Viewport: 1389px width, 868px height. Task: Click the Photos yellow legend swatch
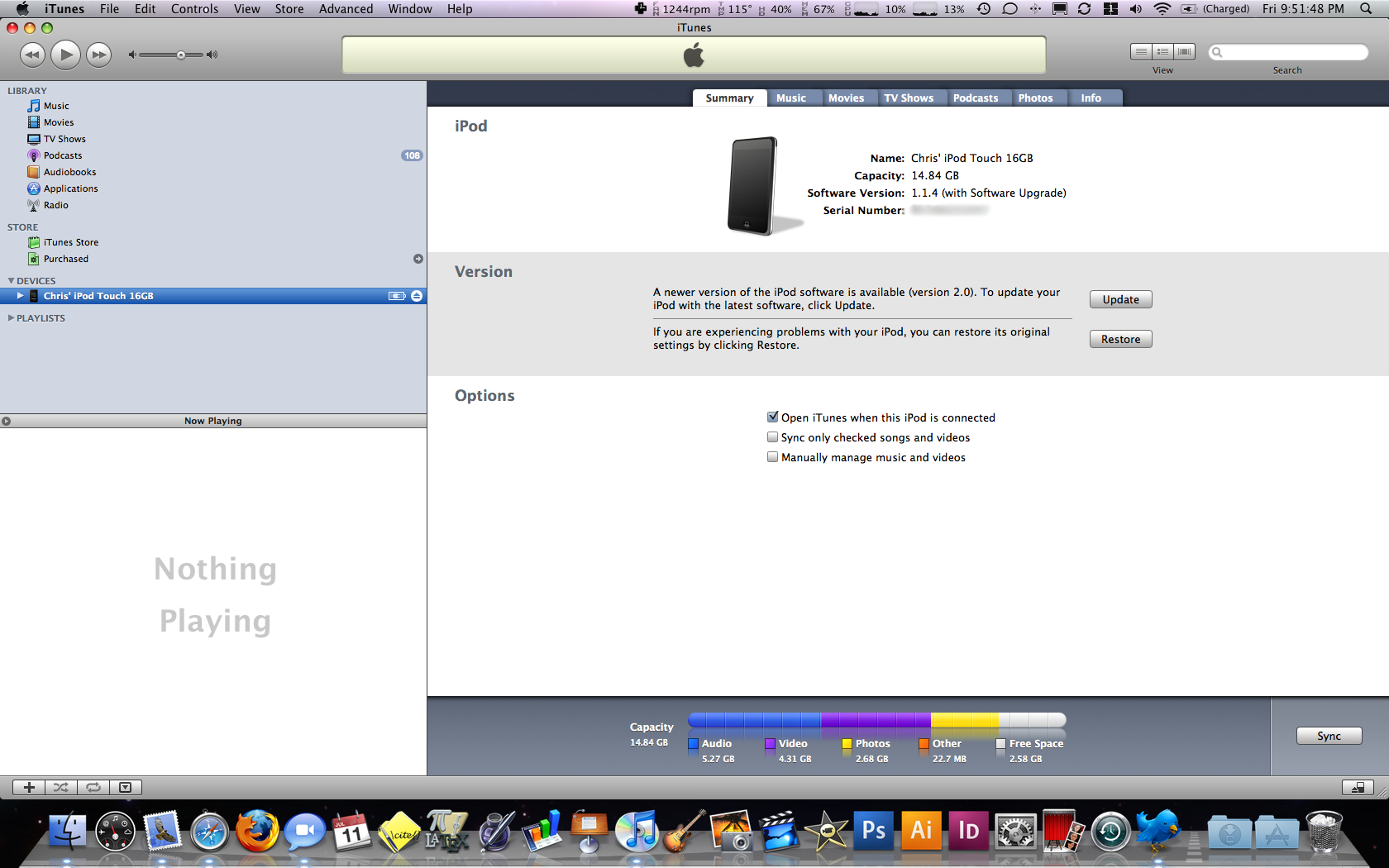[847, 744]
